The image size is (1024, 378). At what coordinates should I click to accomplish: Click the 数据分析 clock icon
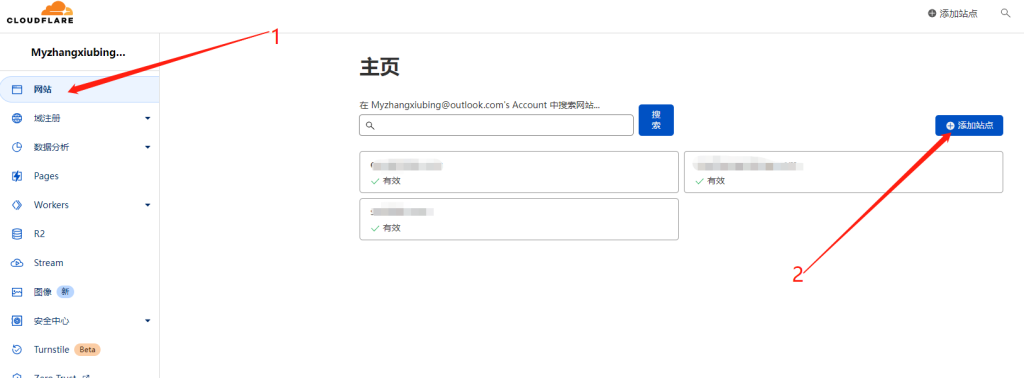coord(18,147)
